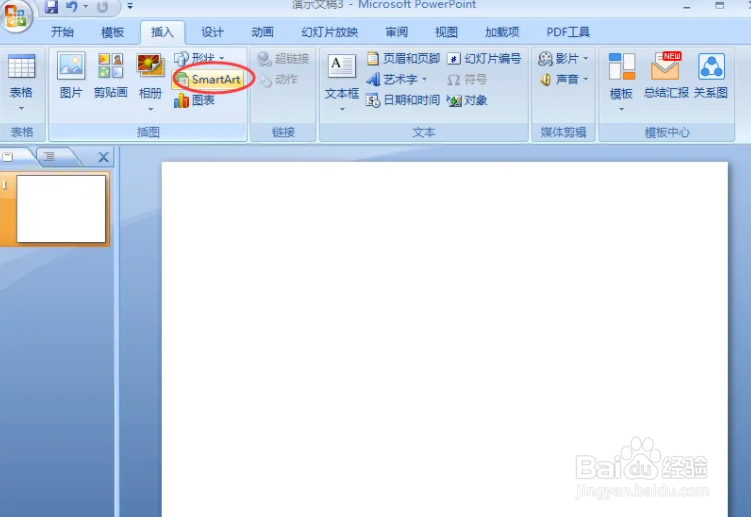The height and width of the screenshot is (517, 751).
Task: Click the redo/repeat icon
Action: click(102, 7)
